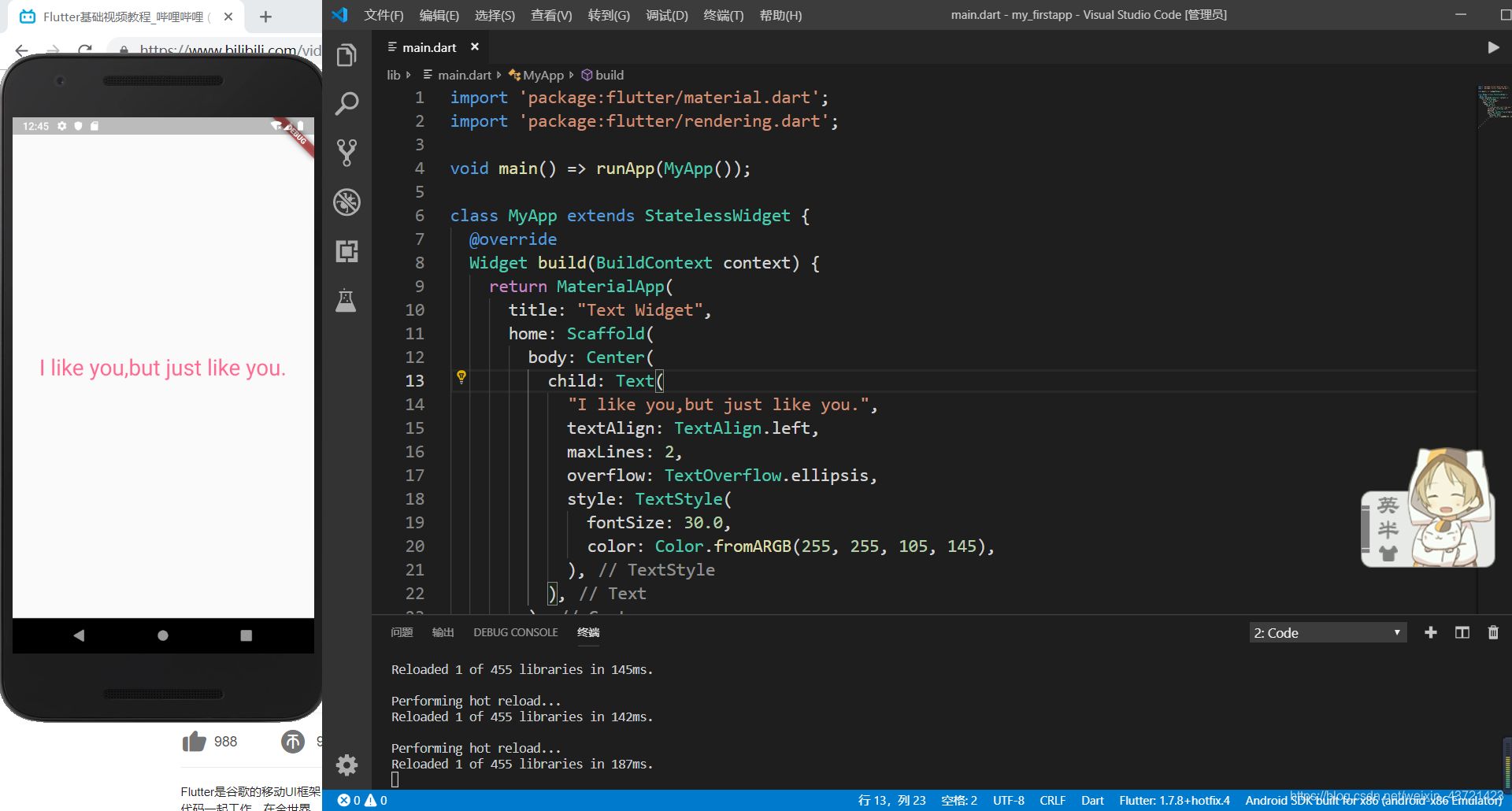Open the Search view in the sidebar
The height and width of the screenshot is (811, 1512).
click(346, 103)
